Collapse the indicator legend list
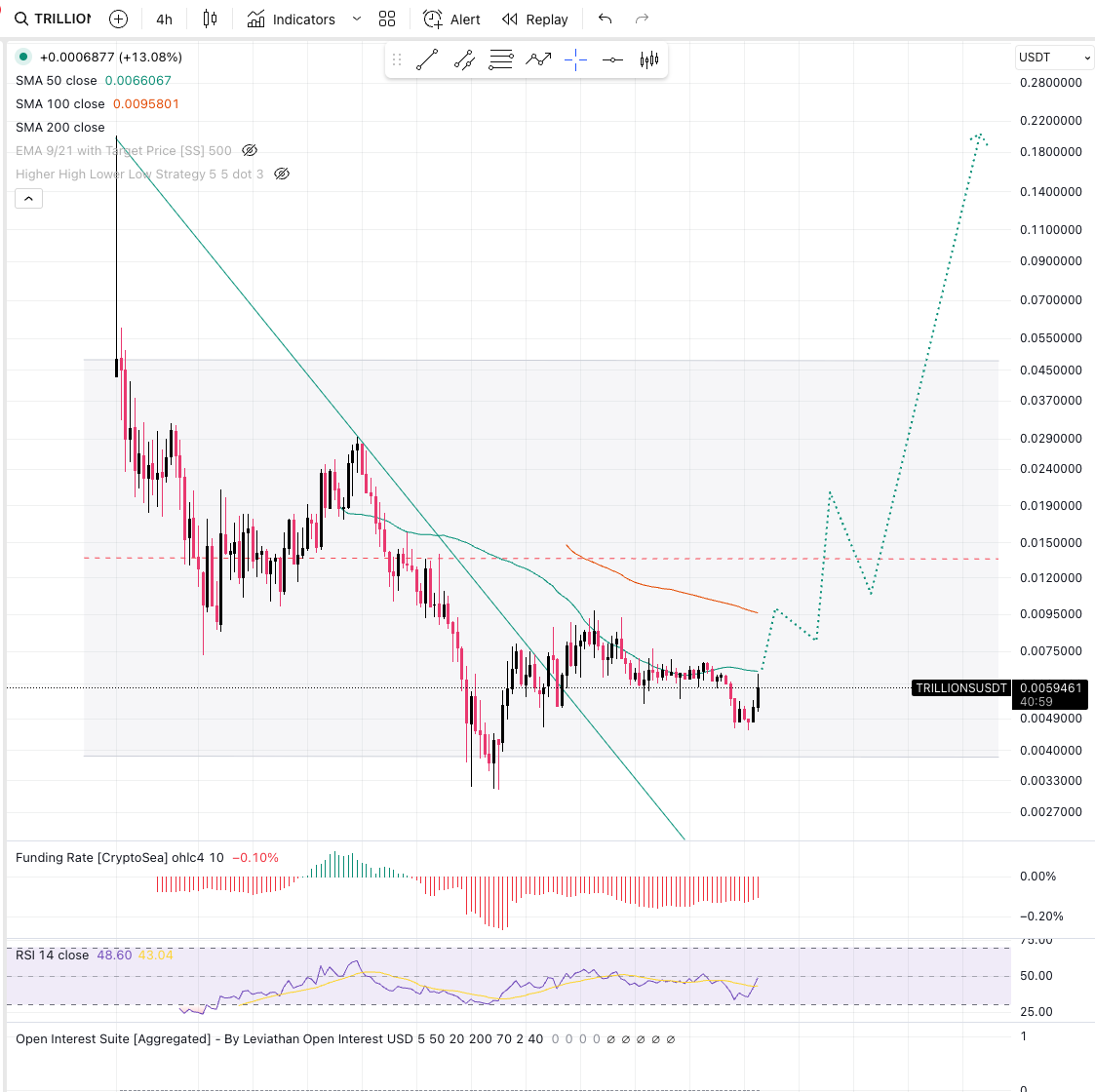The width and height of the screenshot is (1095, 1092). (x=28, y=199)
